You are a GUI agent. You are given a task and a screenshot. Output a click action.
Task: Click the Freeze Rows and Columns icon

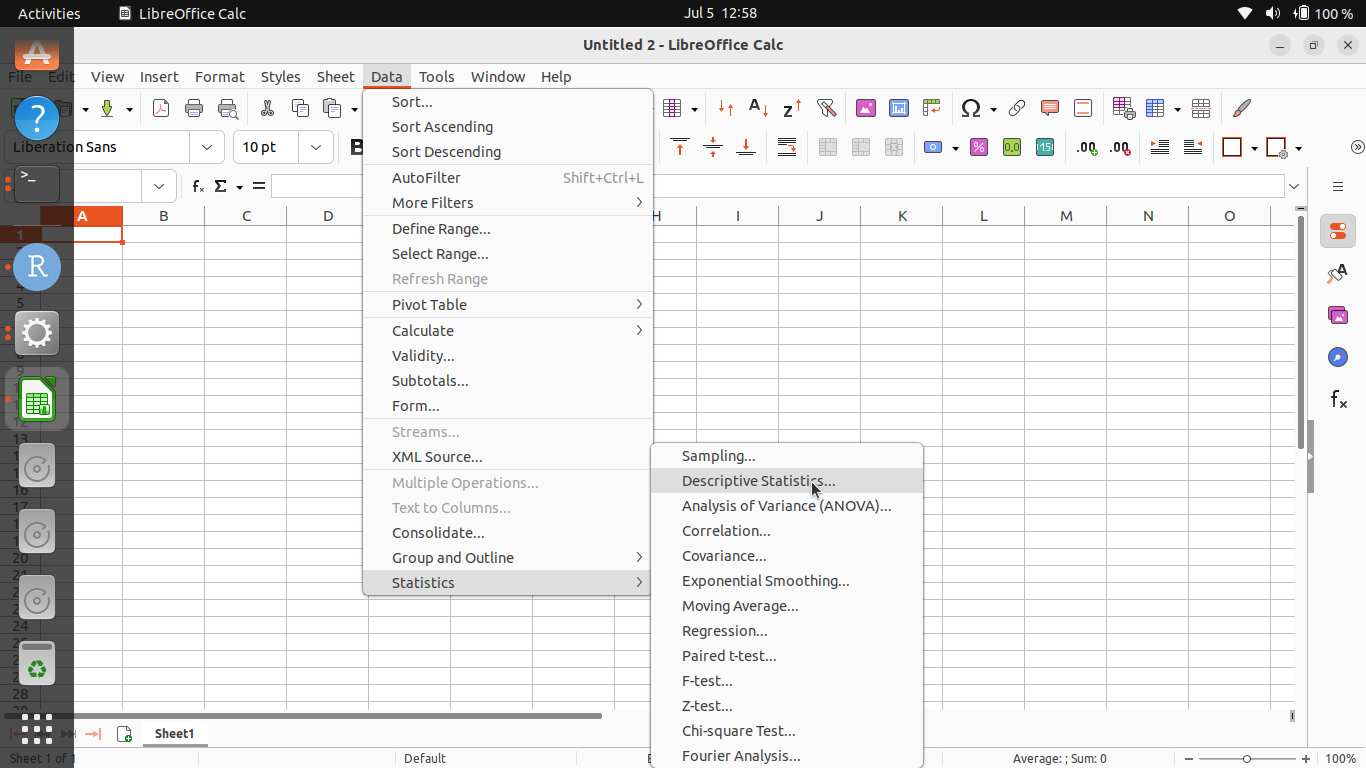tap(1156, 108)
